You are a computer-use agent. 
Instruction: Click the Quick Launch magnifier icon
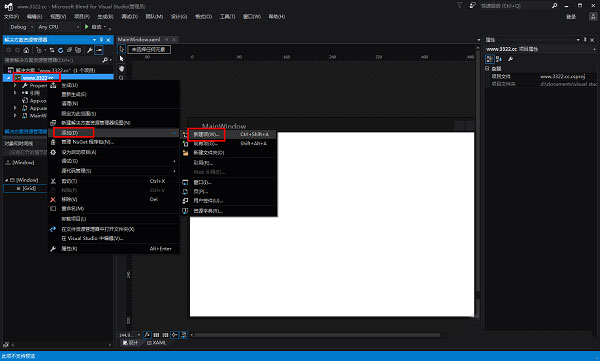point(554,5)
